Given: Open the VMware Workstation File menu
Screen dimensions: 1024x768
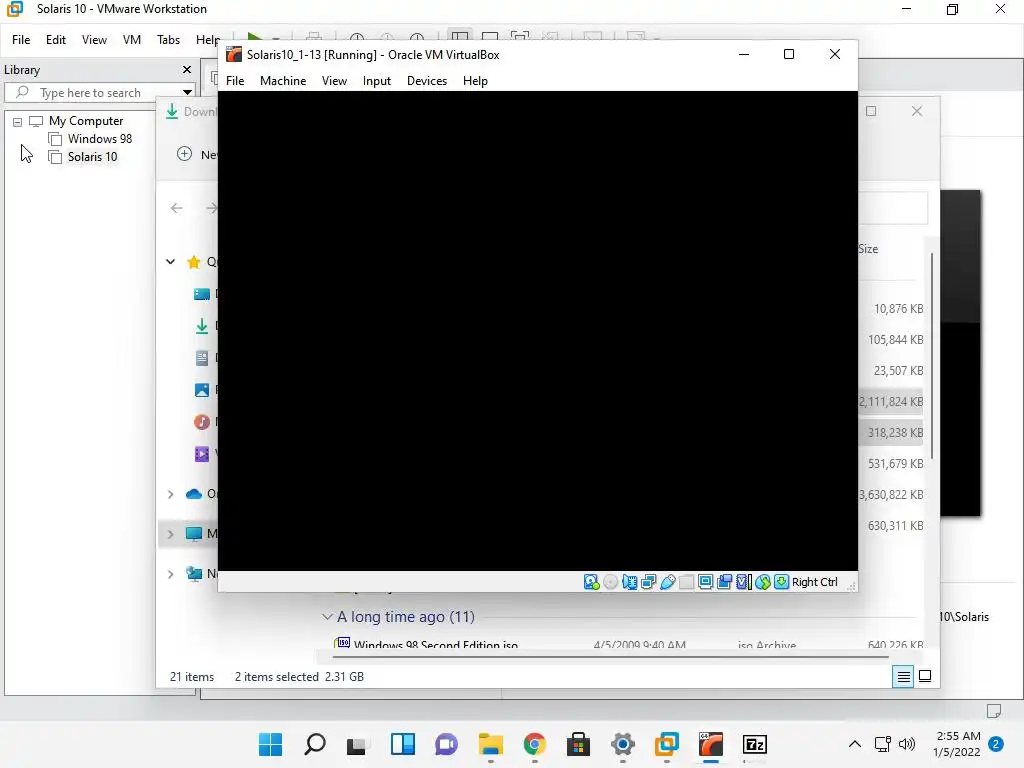Looking at the screenshot, I should [21, 40].
